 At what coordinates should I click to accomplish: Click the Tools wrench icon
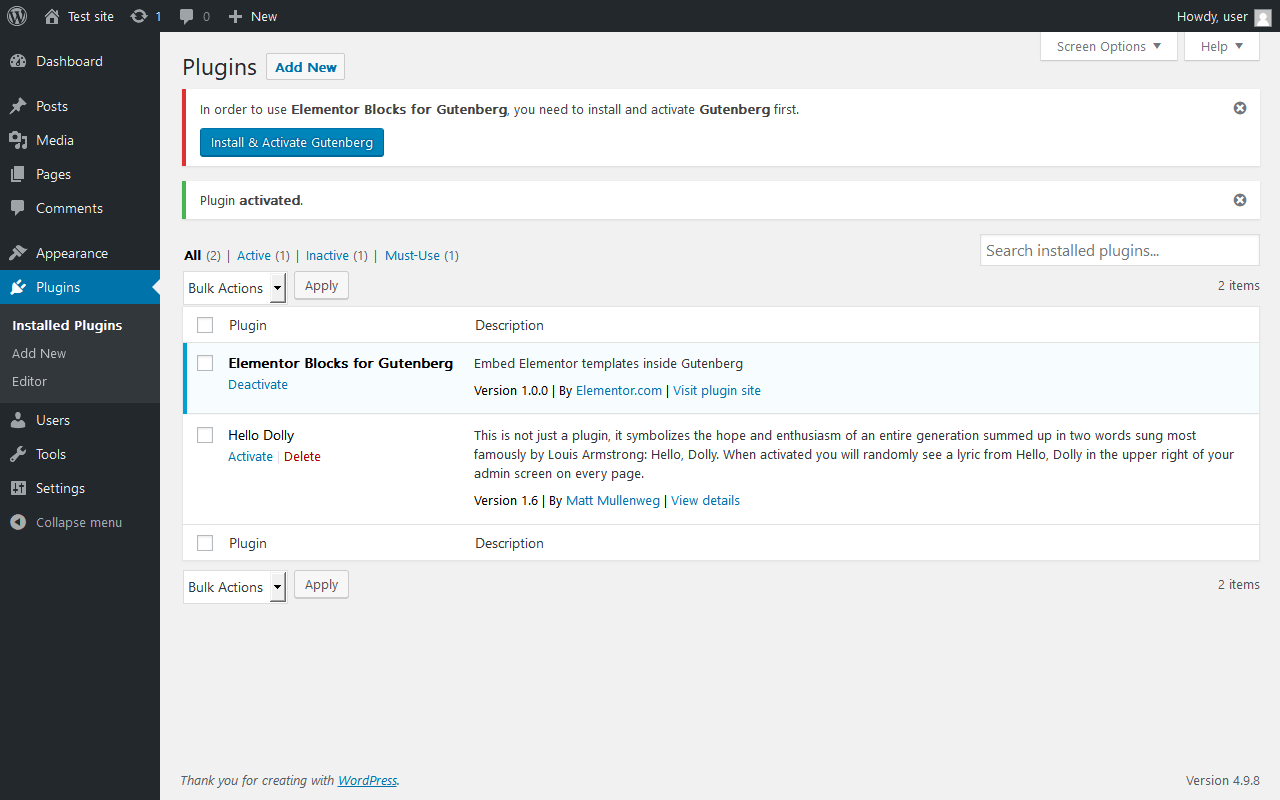(x=18, y=454)
